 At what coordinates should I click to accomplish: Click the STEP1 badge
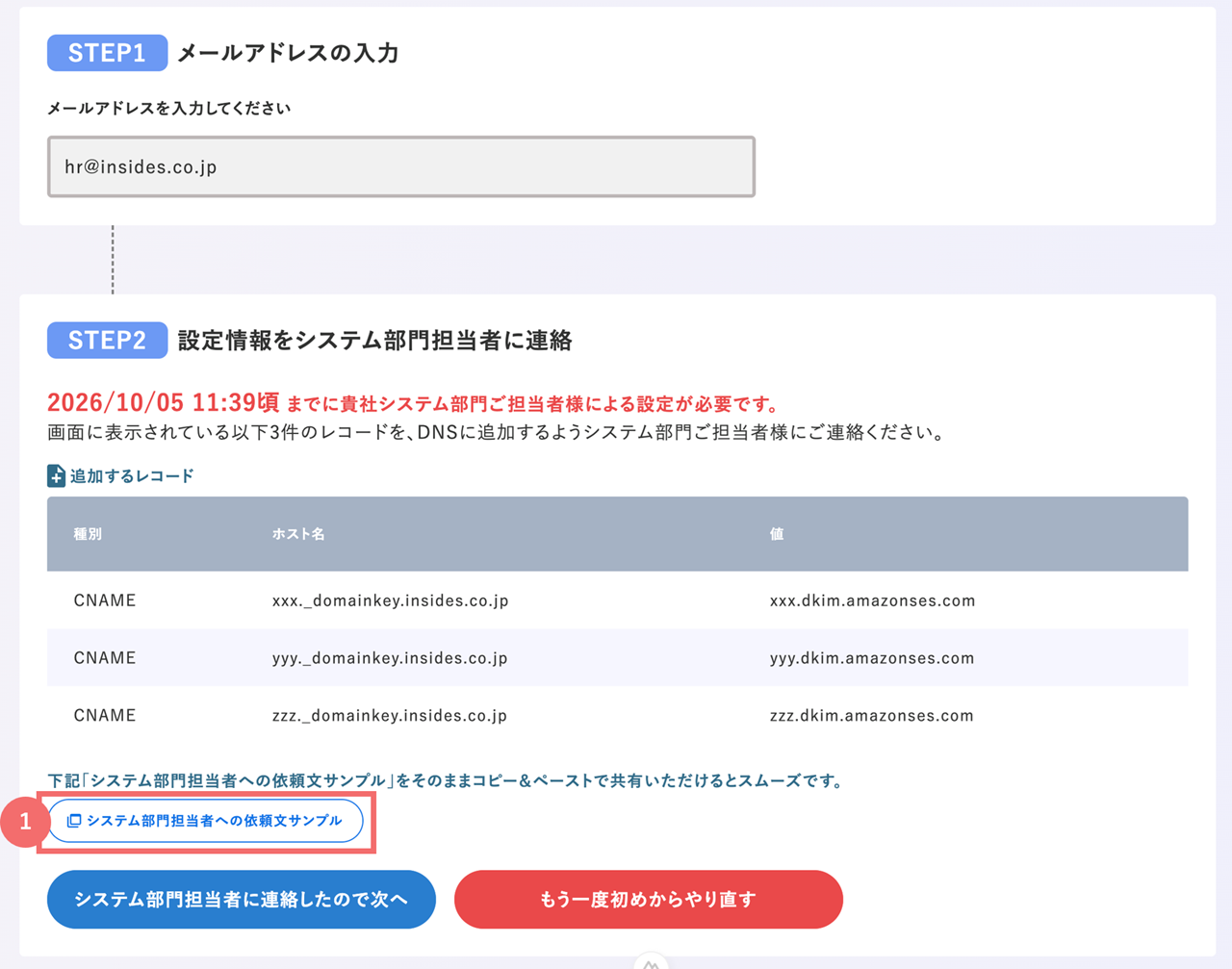(x=107, y=53)
